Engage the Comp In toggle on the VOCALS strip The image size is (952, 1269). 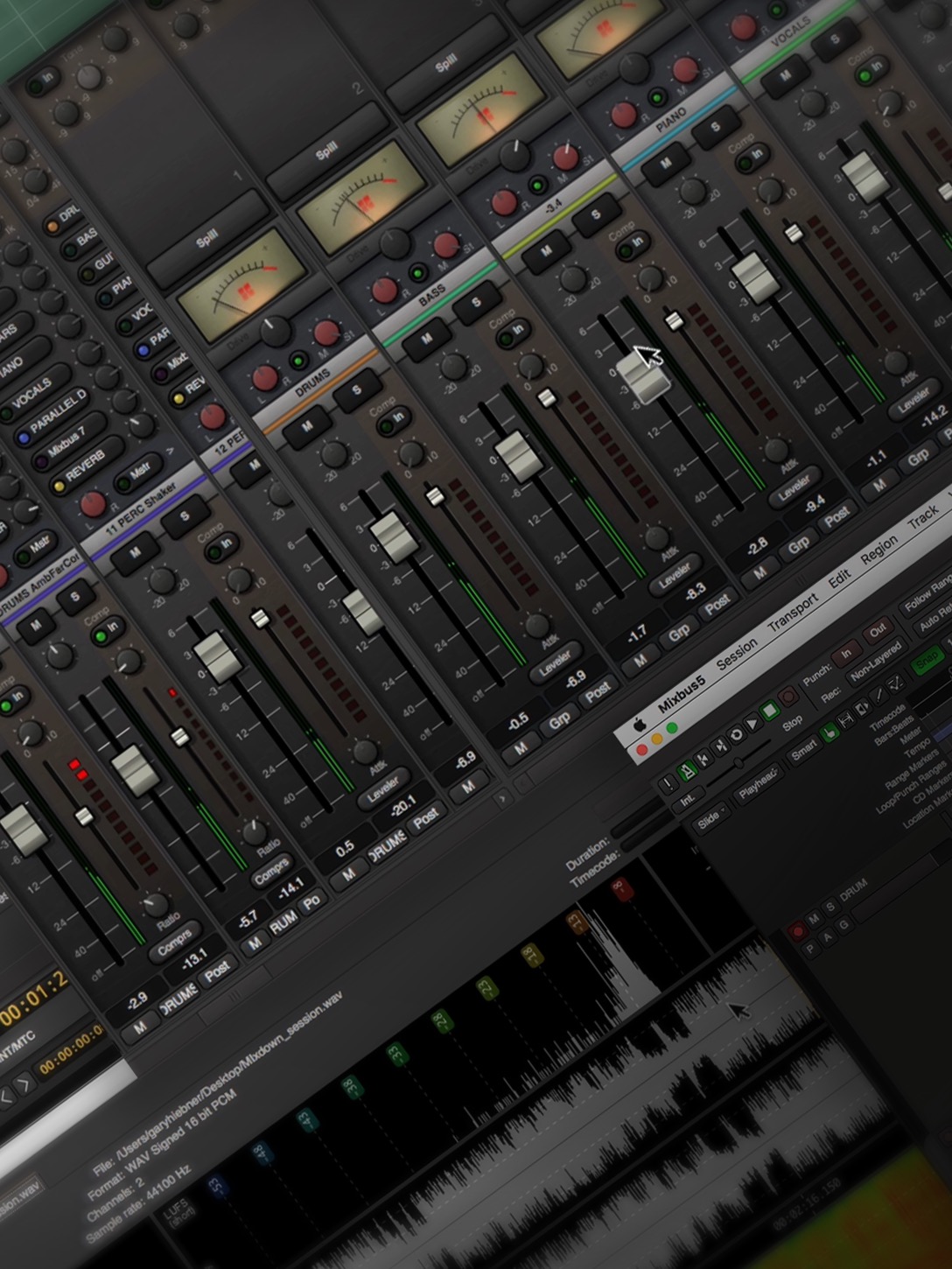tap(872, 70)
